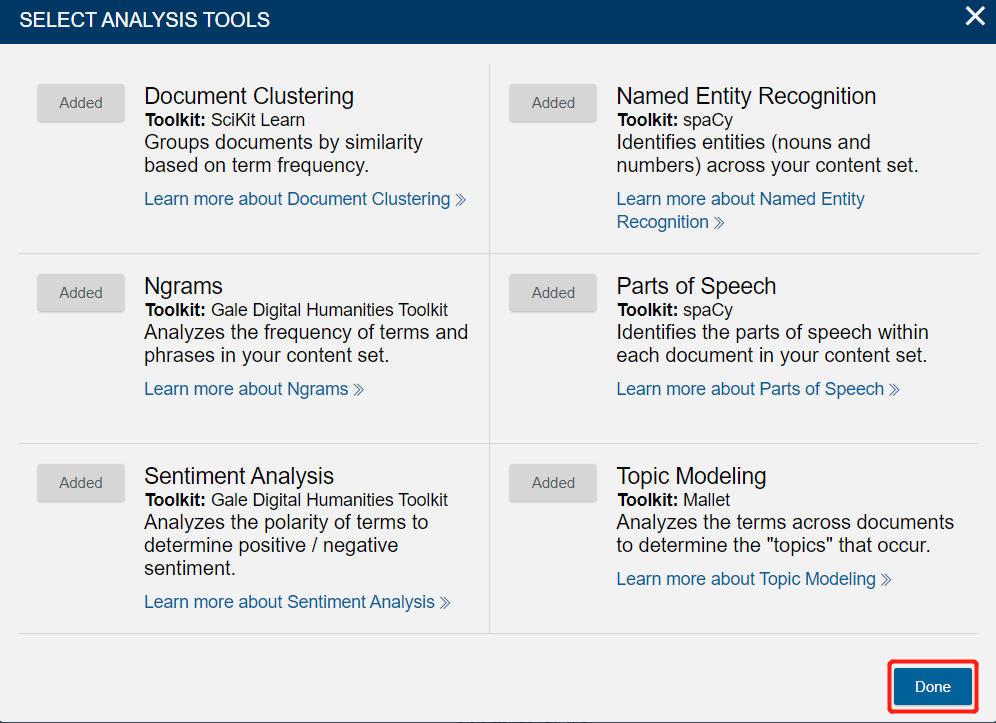Click the chevron icon after Sentiment Analysis link
The width and height of the screenshot is (996, 723).
(445, 603)
